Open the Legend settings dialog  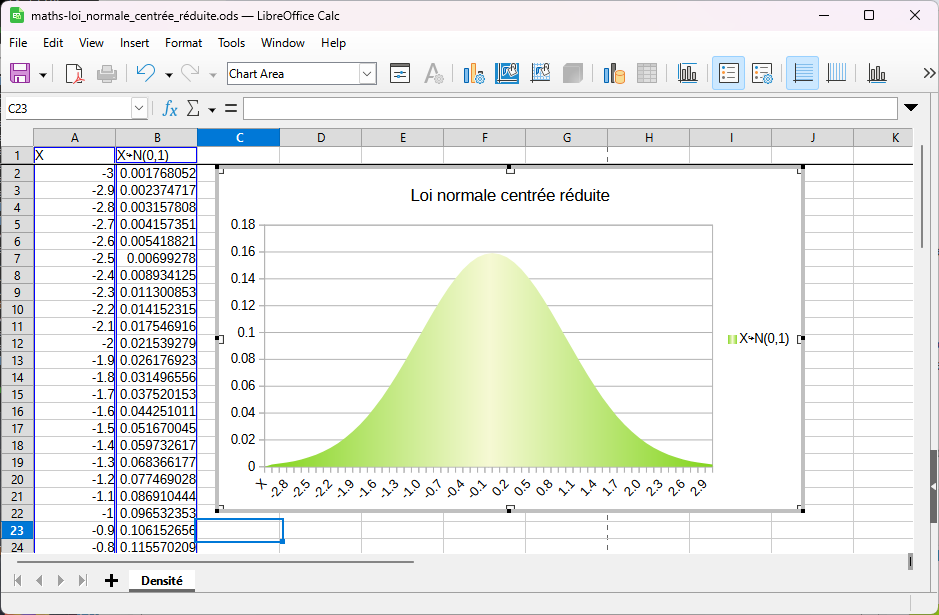762,74
